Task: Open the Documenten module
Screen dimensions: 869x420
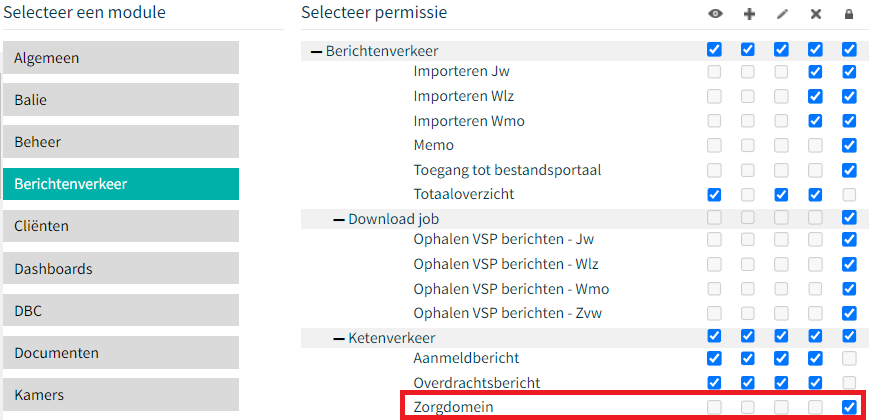Action: pos(121,353)
